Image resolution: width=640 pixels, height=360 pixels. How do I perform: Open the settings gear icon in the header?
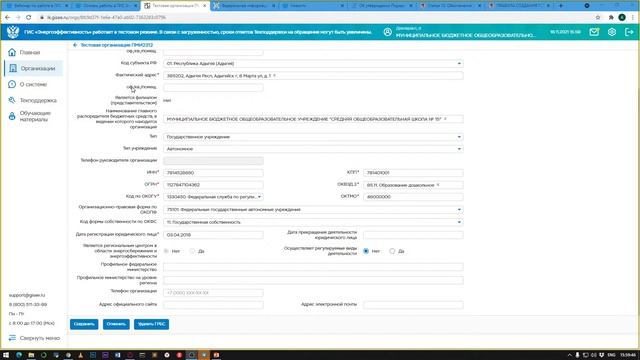pyautogui.click(x=611, y=32)
